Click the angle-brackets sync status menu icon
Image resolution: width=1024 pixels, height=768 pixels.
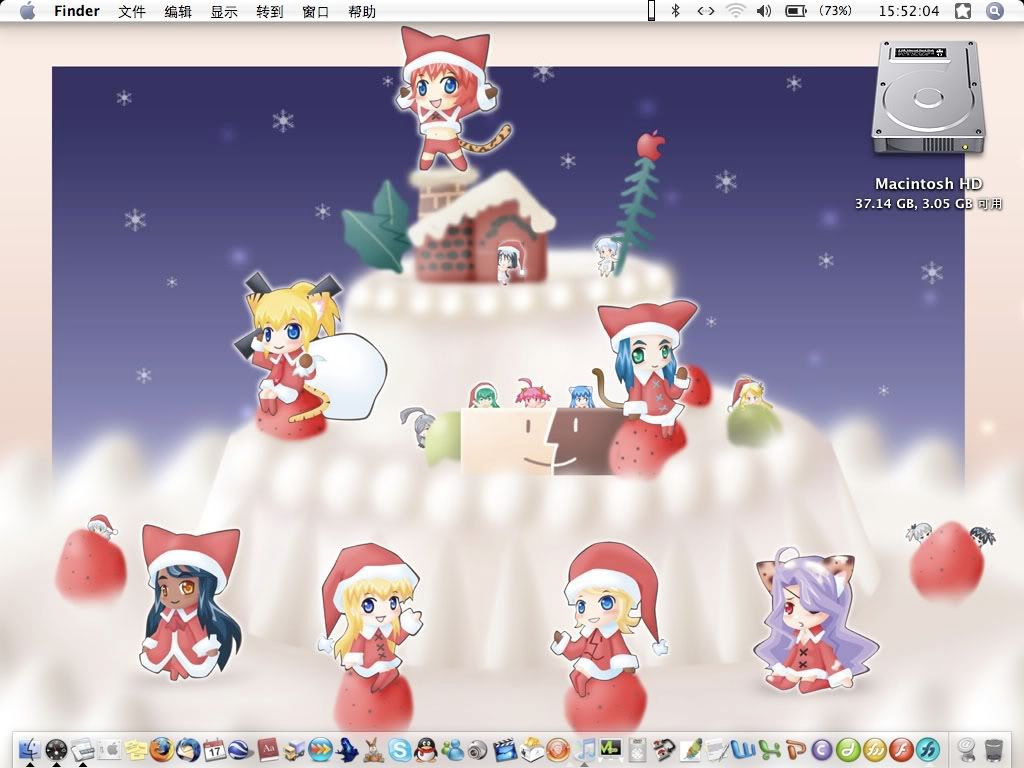point(706,11)
